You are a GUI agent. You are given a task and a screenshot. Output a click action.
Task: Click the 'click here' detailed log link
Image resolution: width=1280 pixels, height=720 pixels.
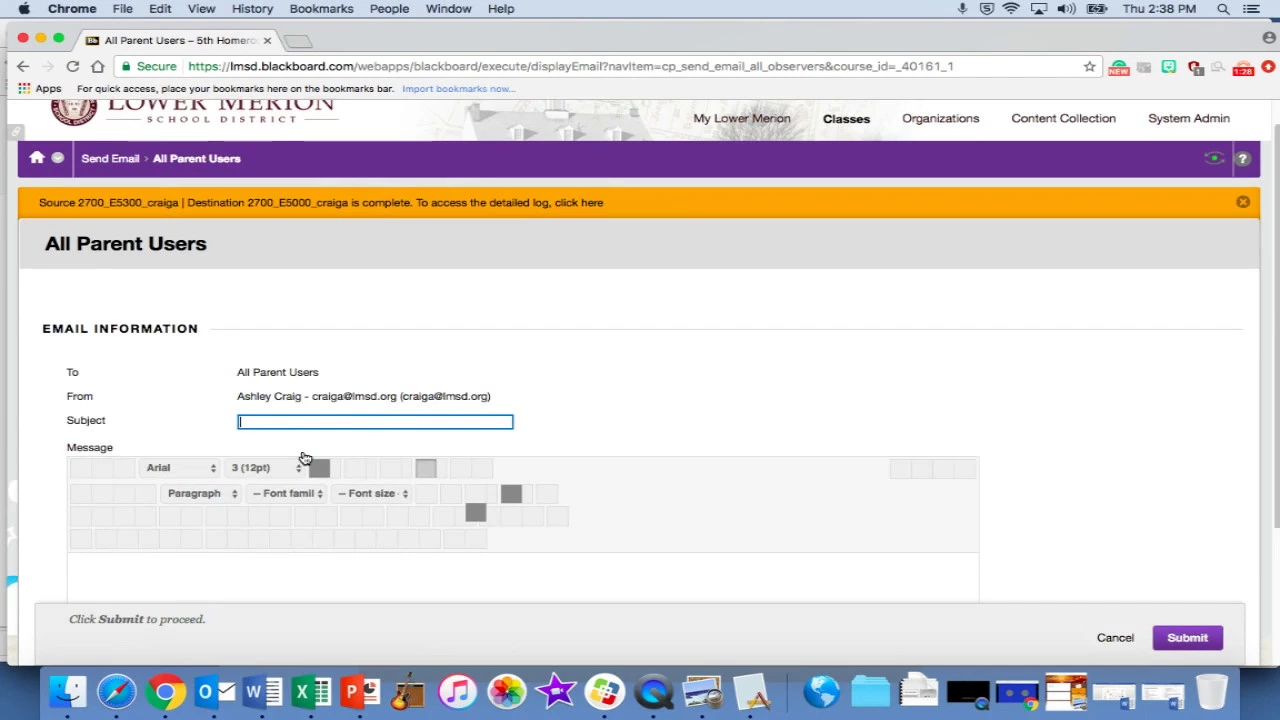(x=578, y=202)
